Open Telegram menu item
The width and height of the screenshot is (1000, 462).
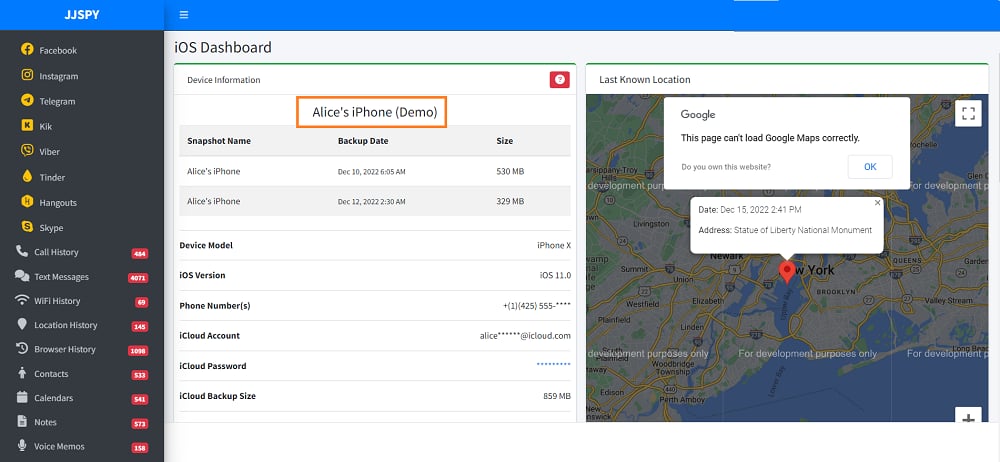[57, 101]
